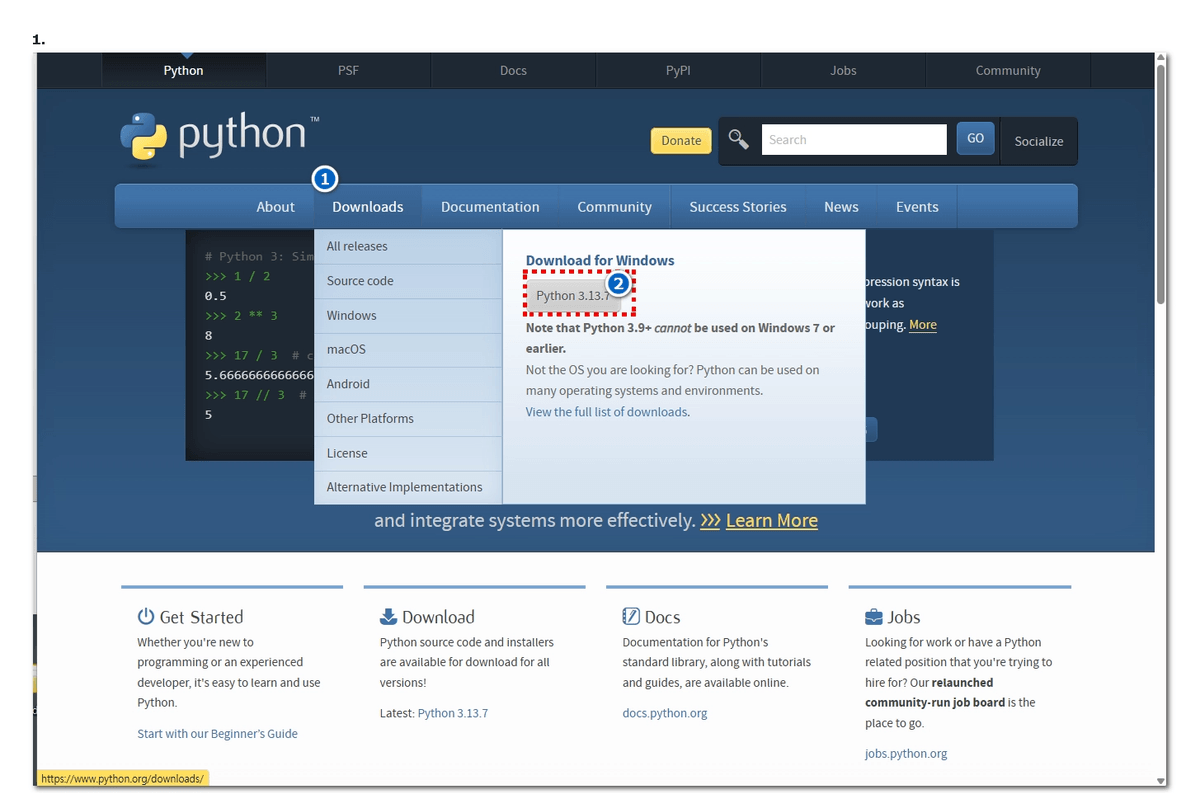Open the PSF top tab
The height and width of the screenshot is (793, 1200).
click(348, 71)
